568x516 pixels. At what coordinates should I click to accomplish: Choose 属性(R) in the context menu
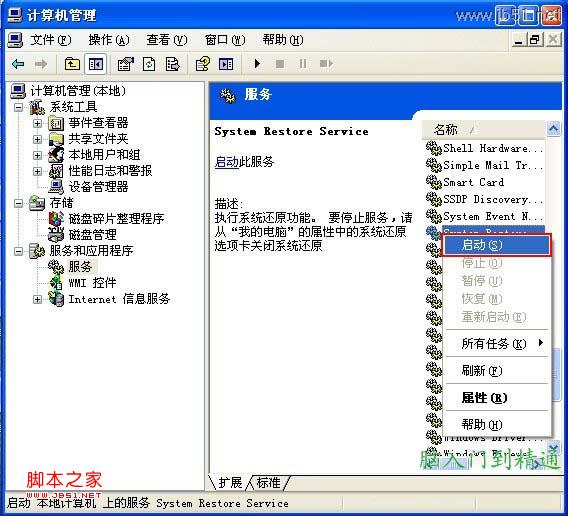click(x=497, y=398)
